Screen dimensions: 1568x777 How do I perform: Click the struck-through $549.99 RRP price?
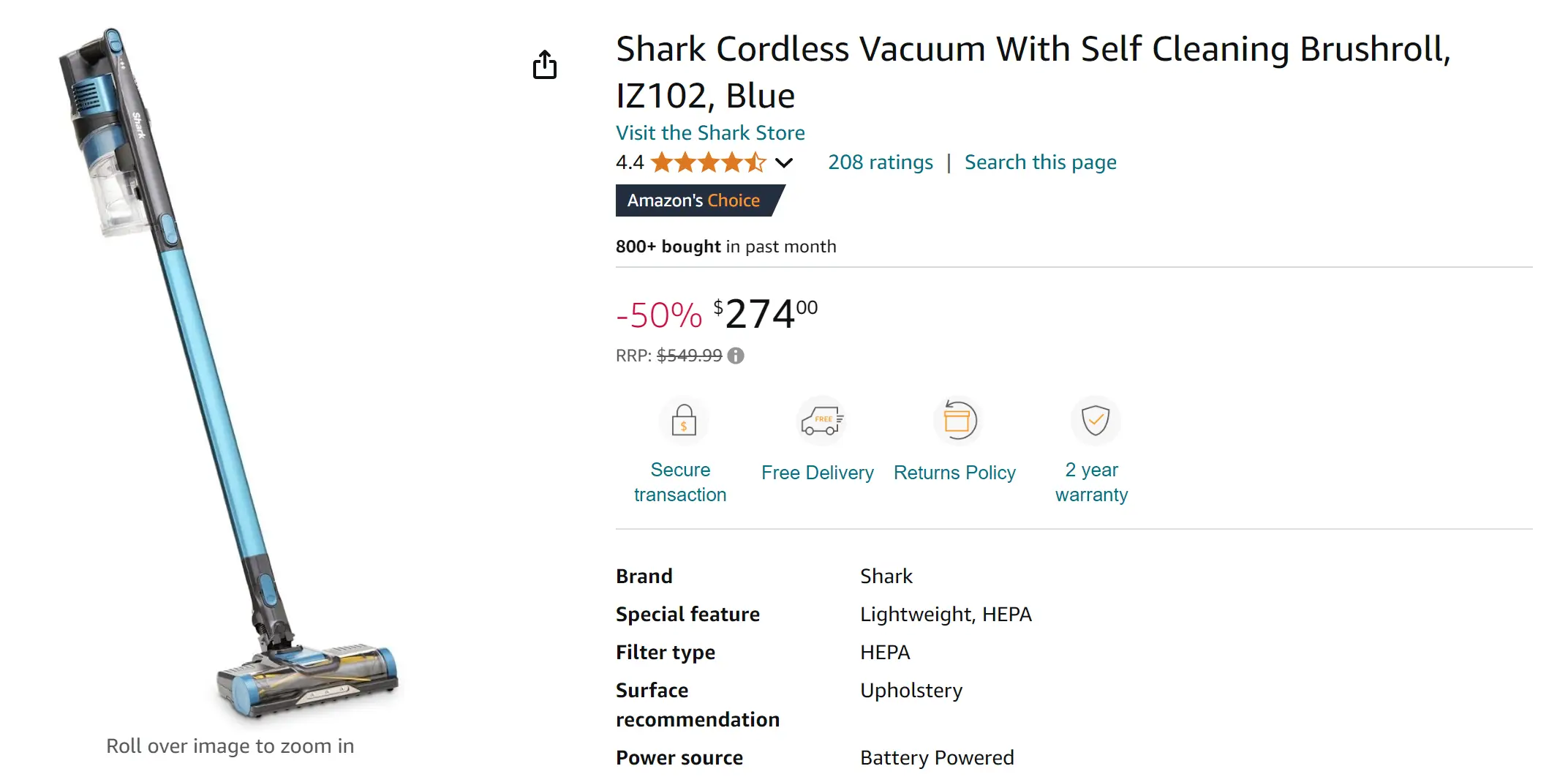(689, 356)
